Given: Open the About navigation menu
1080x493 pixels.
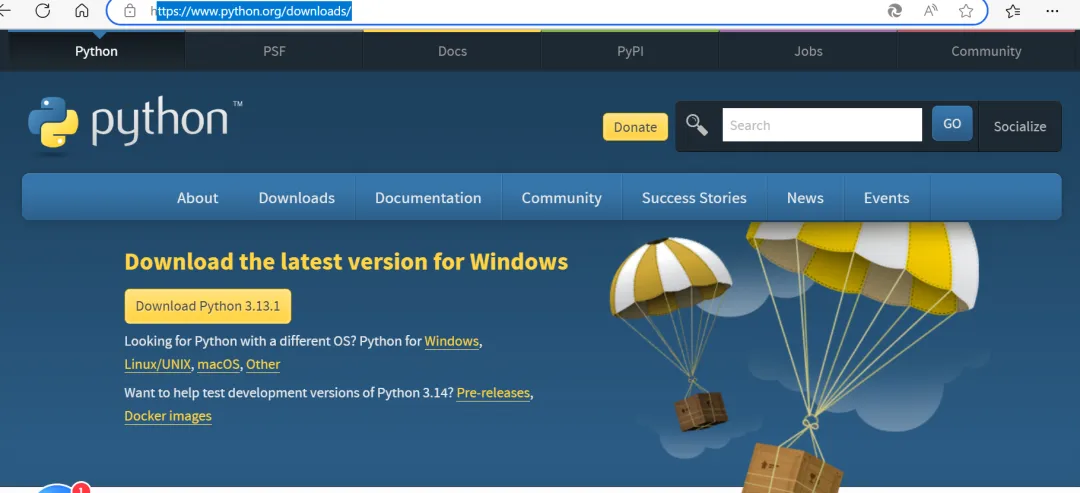Looking at the screenshot, I should click(198, 198).
